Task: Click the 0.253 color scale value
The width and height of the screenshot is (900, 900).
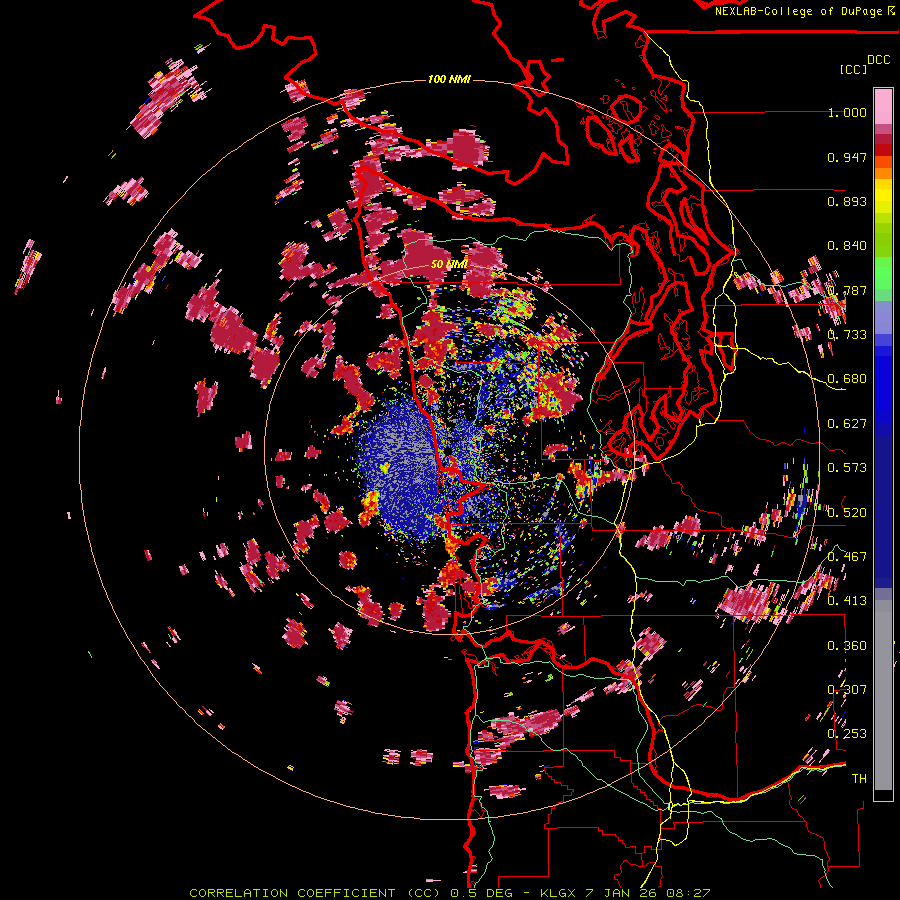Action: 847,734
